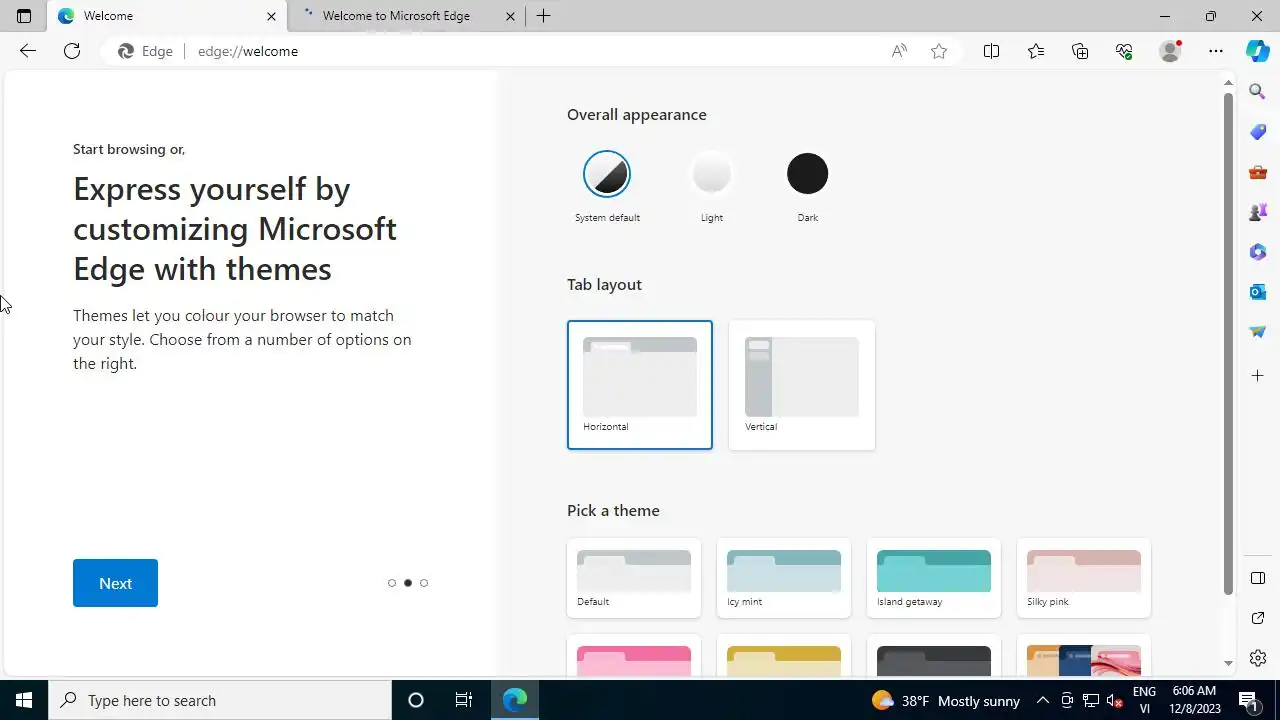Viewport: 1280px width, 720px height.
Task: Open sidebar settings gear icon
Action: pyautogui.click(x=1258, y=658)
